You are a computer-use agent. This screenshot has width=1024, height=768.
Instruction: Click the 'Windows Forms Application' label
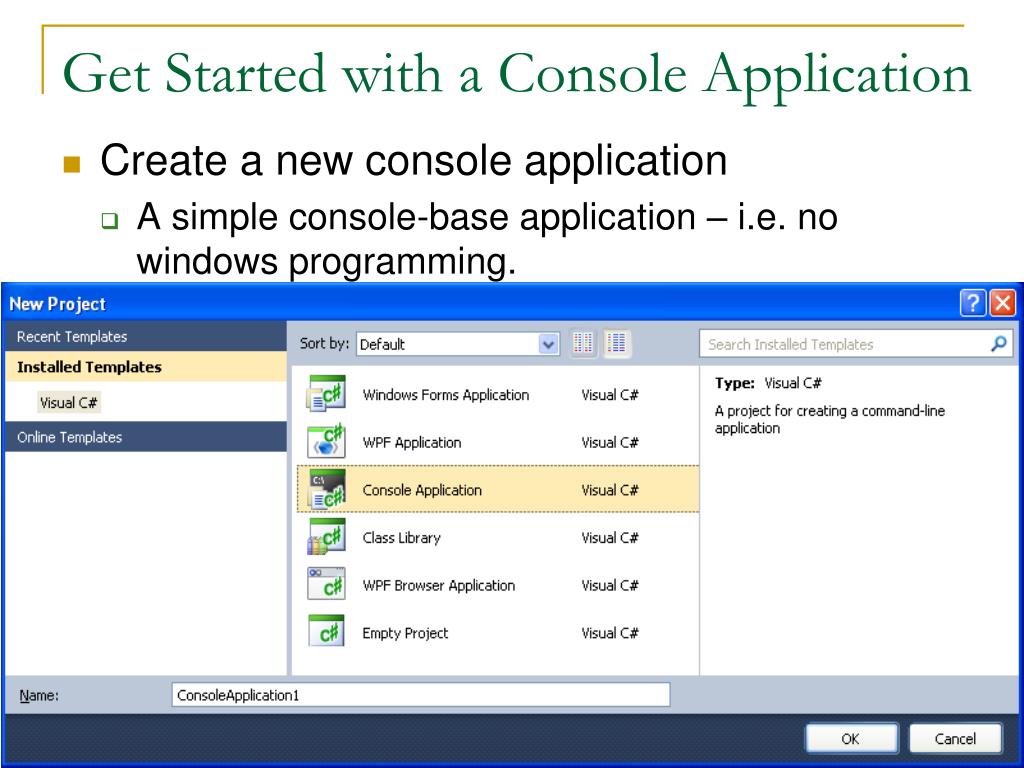[446, 394]
